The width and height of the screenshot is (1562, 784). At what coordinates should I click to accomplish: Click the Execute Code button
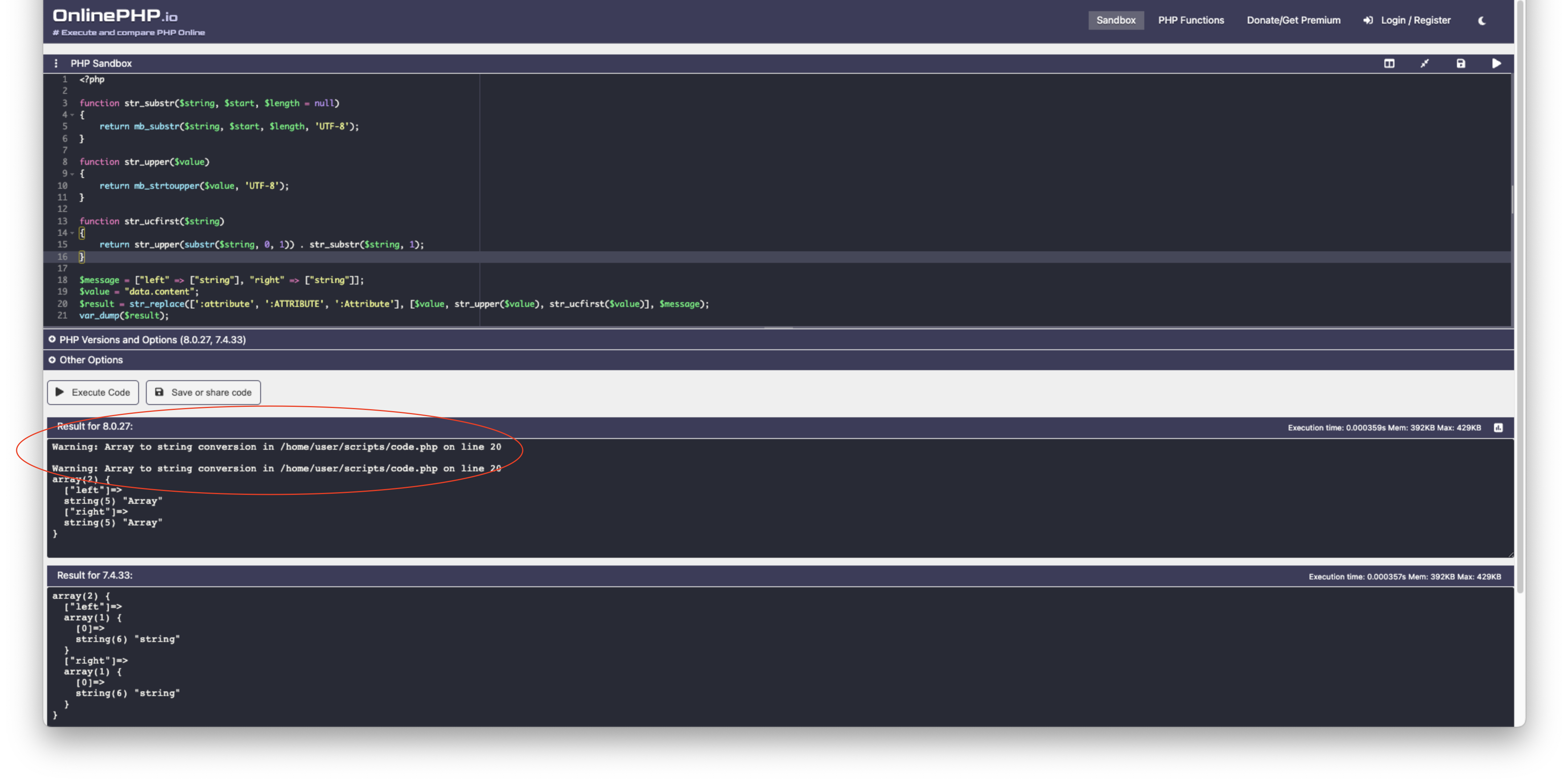pyautogui.click(x=93, y=392)
